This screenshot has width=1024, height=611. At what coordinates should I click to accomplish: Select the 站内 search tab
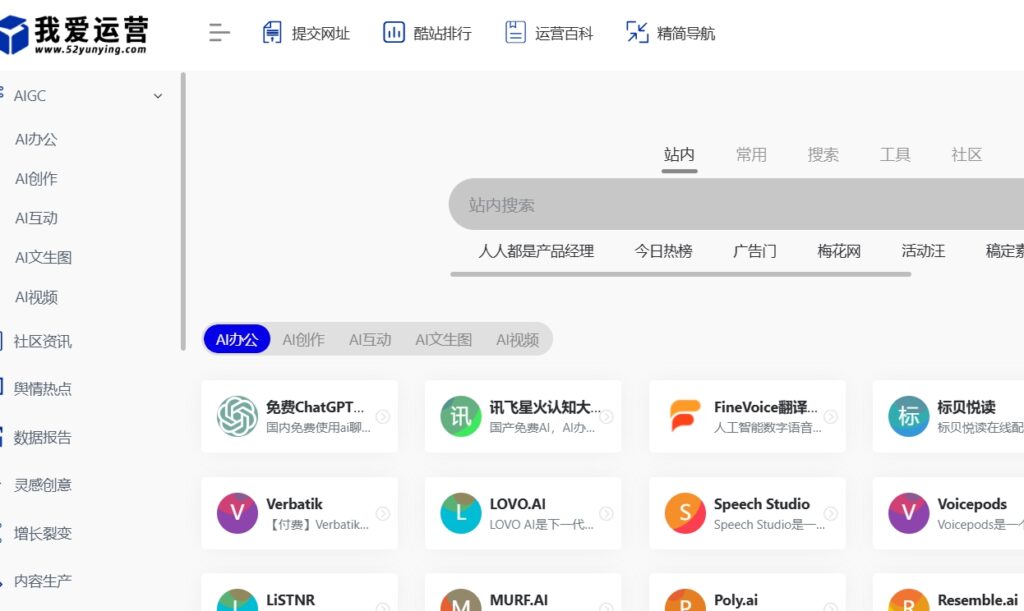coord(679,155)
